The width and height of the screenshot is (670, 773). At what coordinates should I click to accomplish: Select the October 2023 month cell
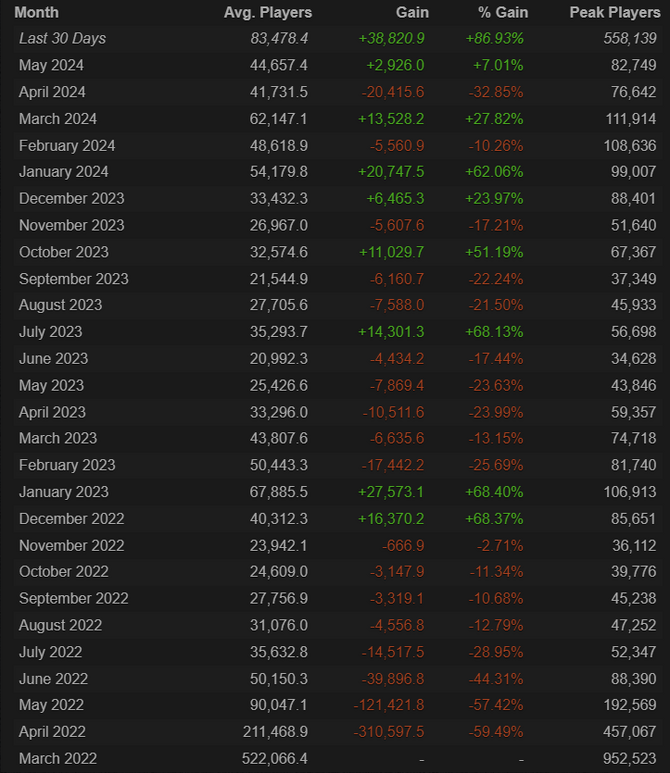pos(64,252)
